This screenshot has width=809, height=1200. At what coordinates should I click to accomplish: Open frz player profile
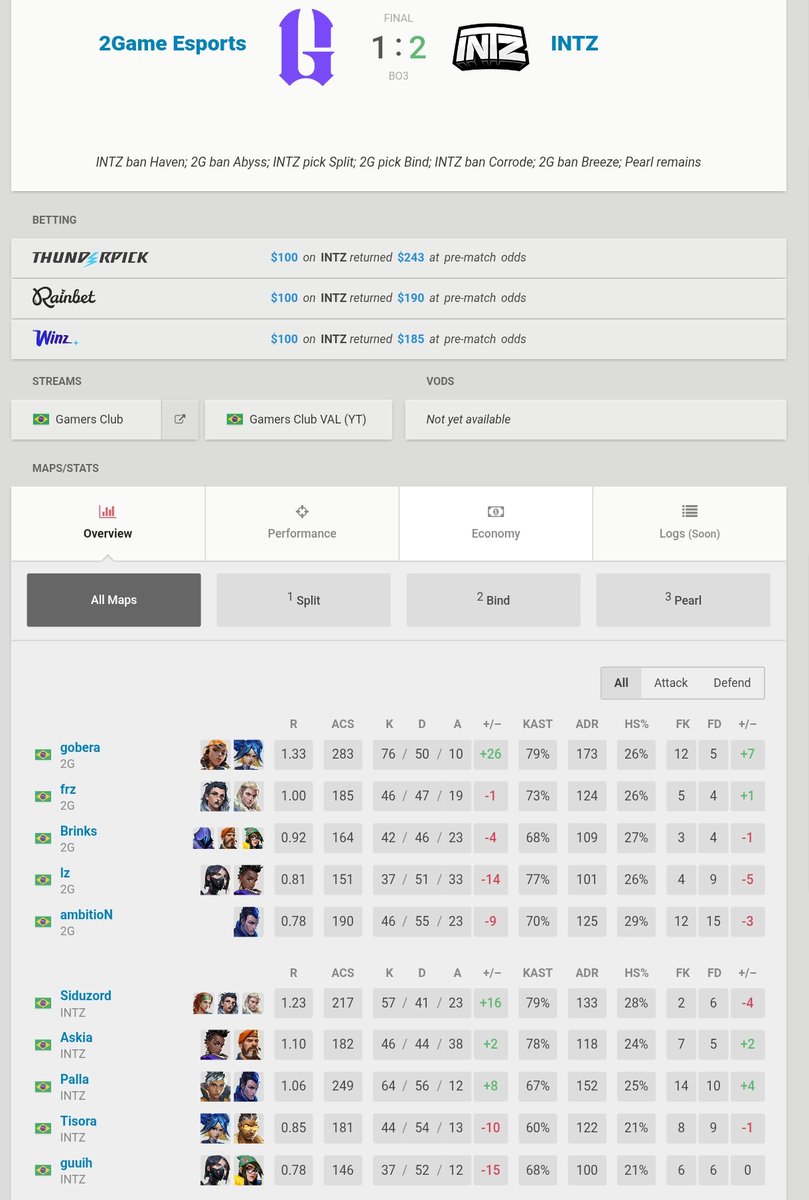68,790
